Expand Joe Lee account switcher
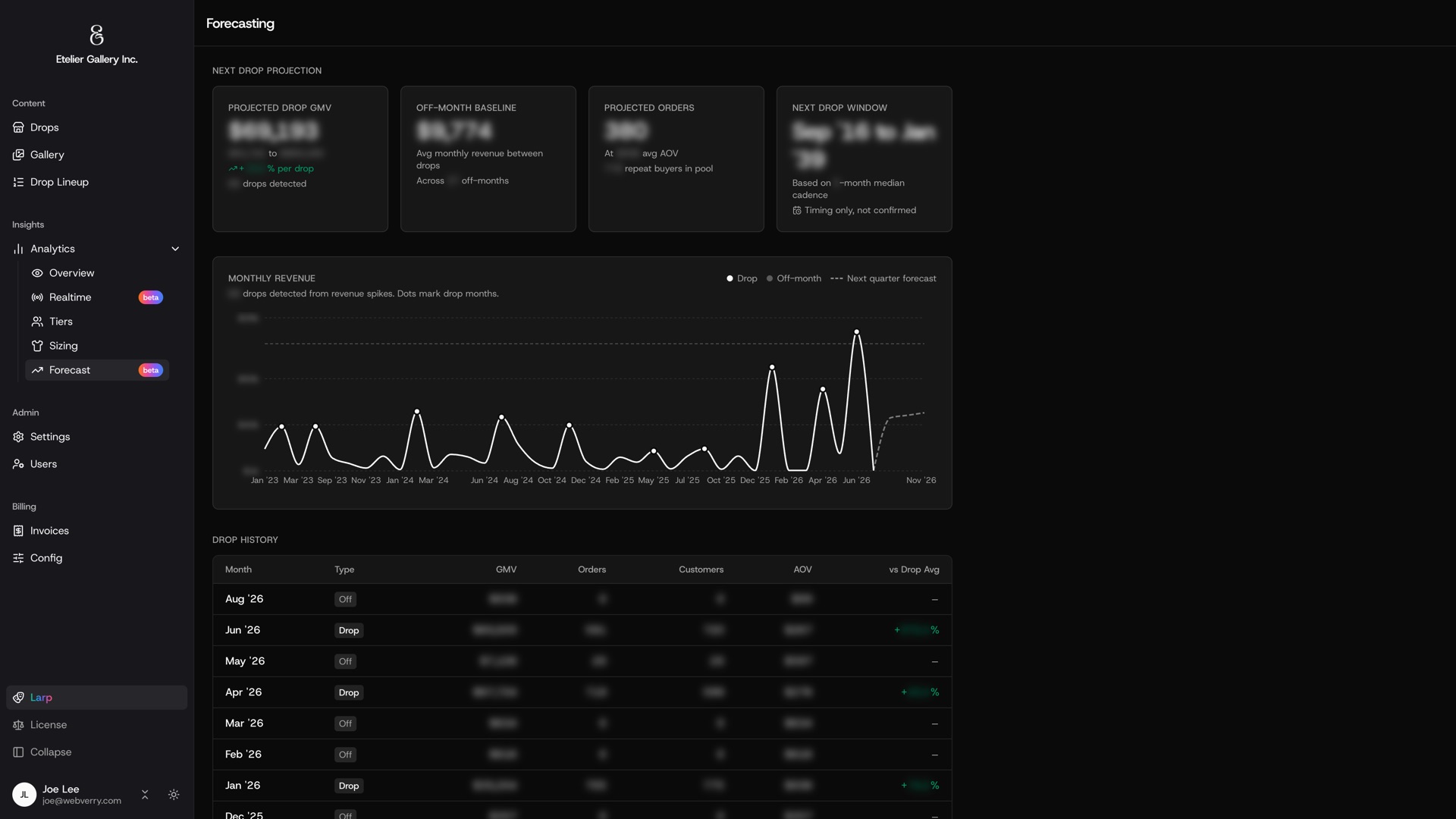 point(145,795)
